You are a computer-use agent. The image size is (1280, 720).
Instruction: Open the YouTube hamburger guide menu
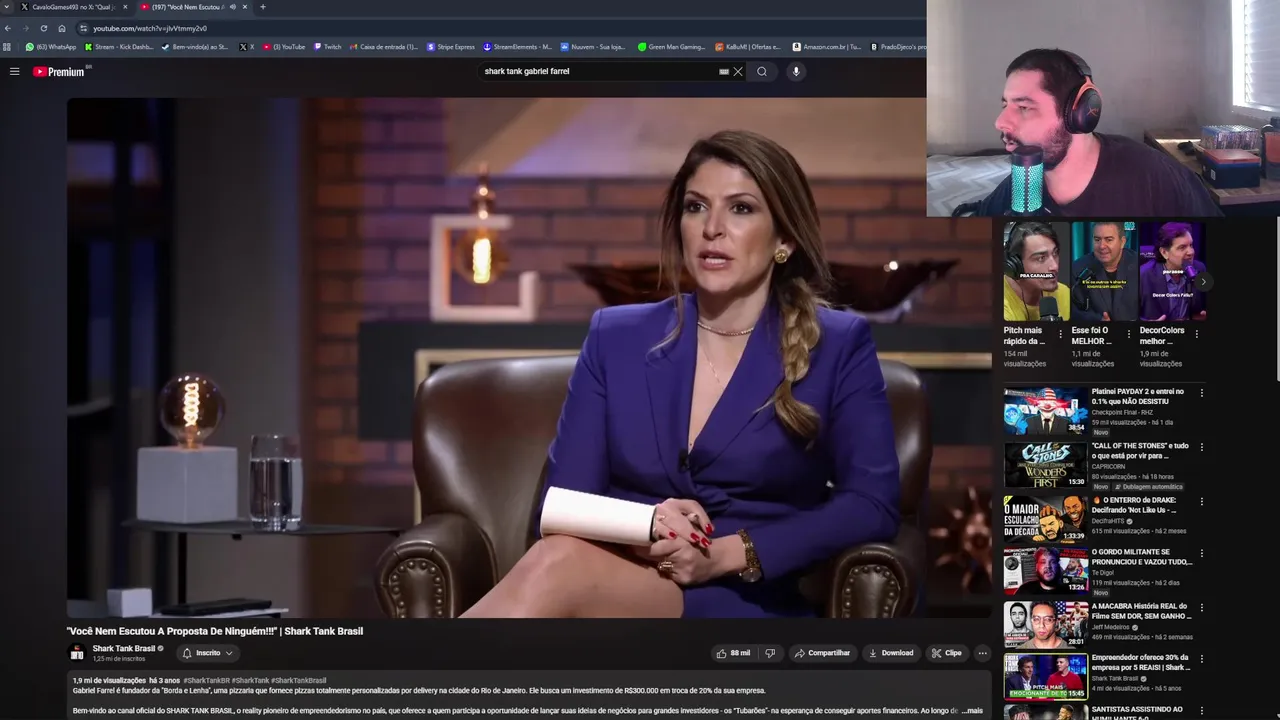(14, 71)
